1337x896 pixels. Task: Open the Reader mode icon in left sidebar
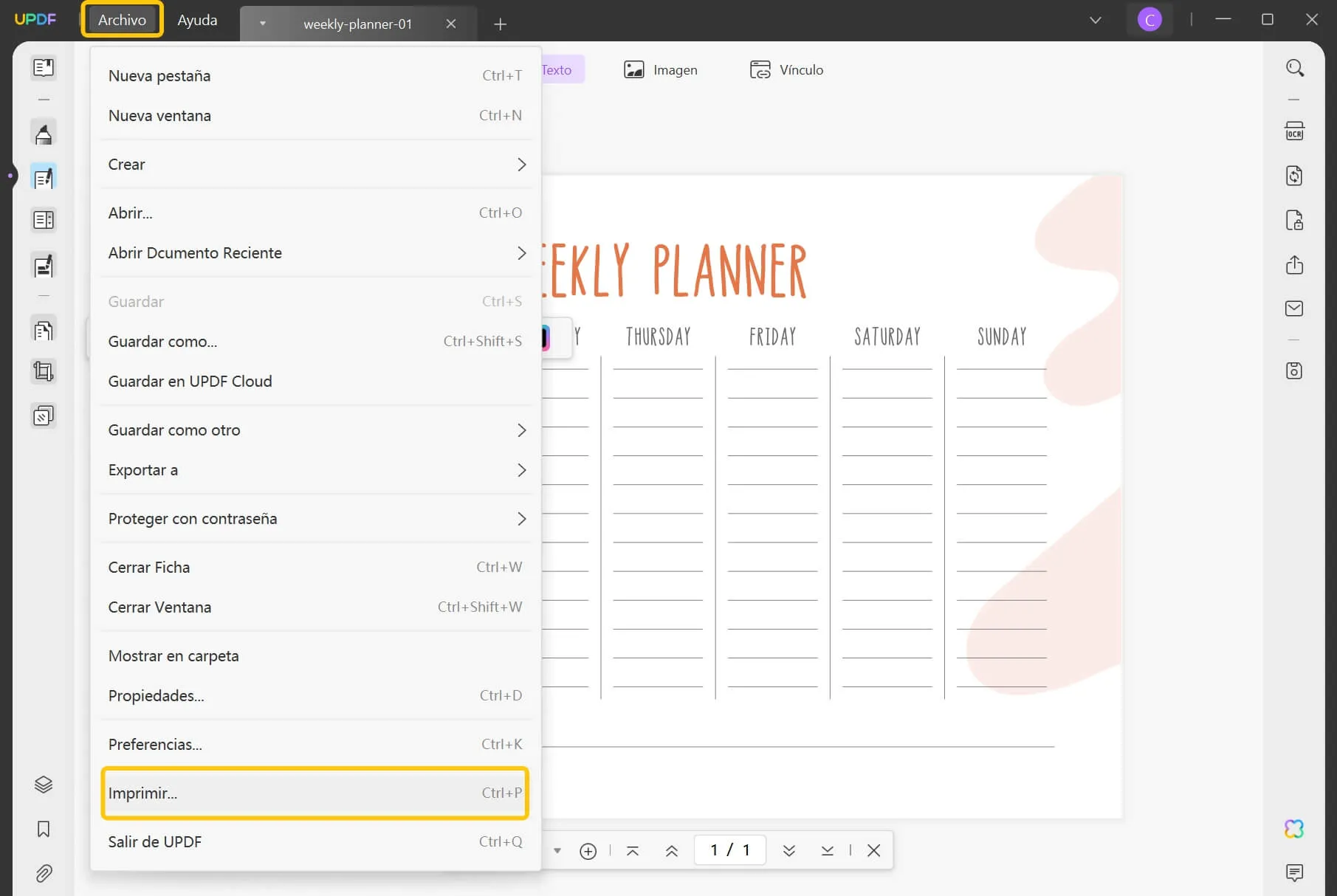44,68
